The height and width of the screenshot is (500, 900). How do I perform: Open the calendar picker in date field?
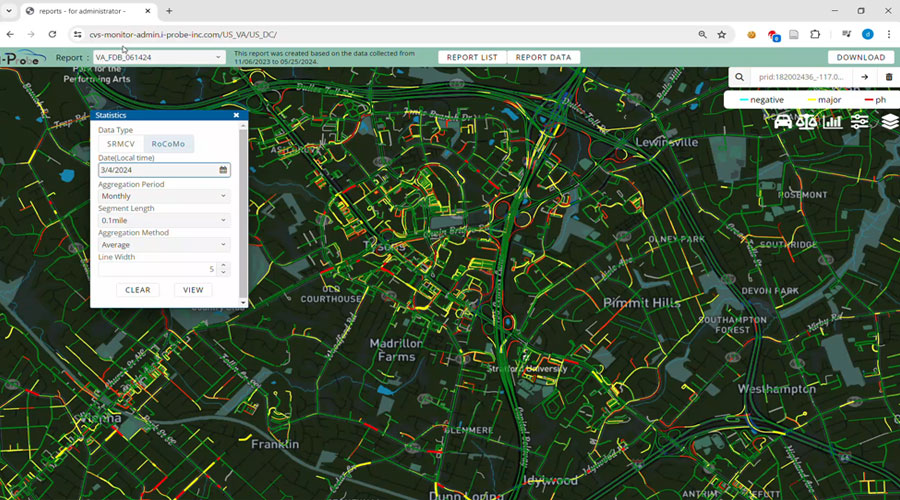[x=223, y=170]
